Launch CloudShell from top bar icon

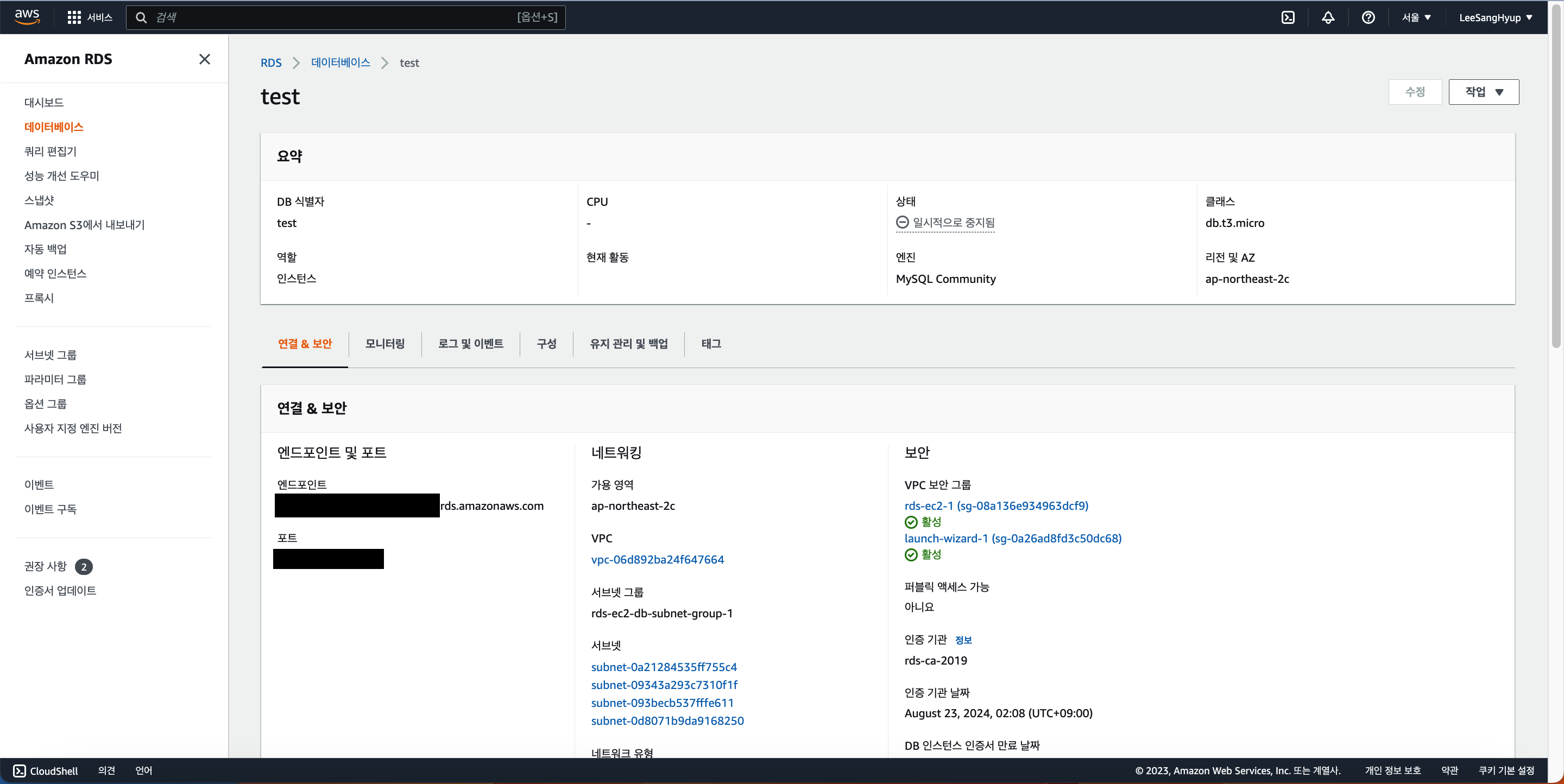(x=1288, y=17)
